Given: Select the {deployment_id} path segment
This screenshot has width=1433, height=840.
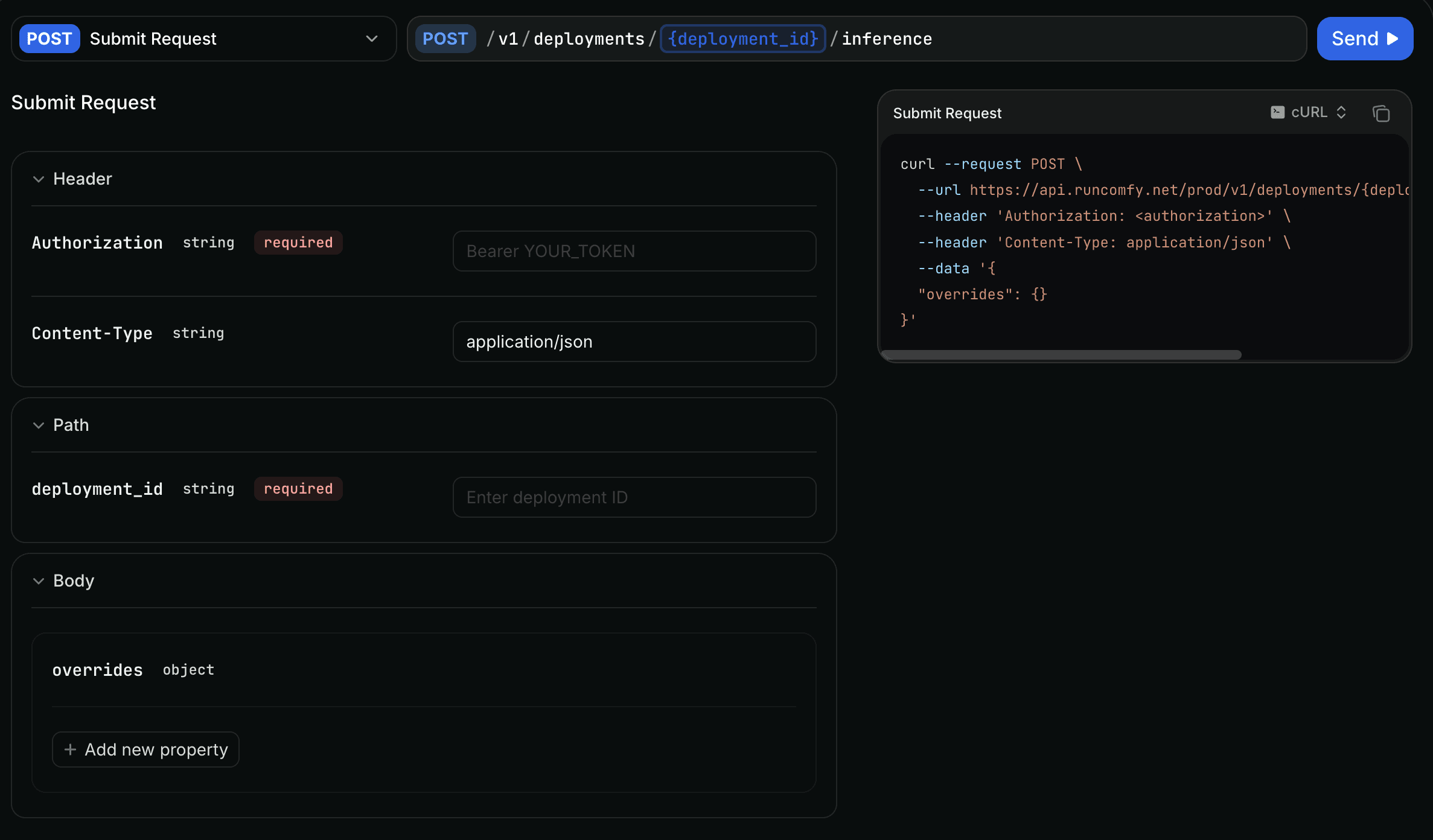Looking at the screenshot, I should point(742,38).
